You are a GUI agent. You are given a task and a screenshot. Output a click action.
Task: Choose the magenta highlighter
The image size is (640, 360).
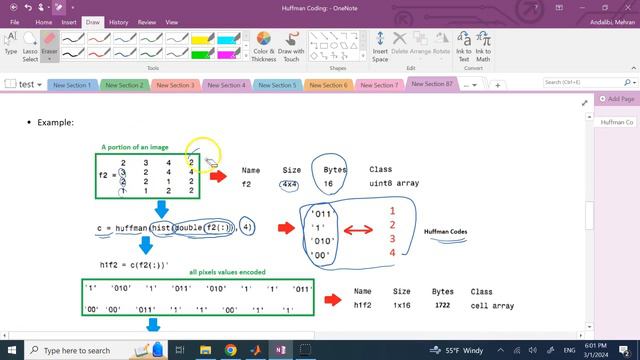coord(229,53)
